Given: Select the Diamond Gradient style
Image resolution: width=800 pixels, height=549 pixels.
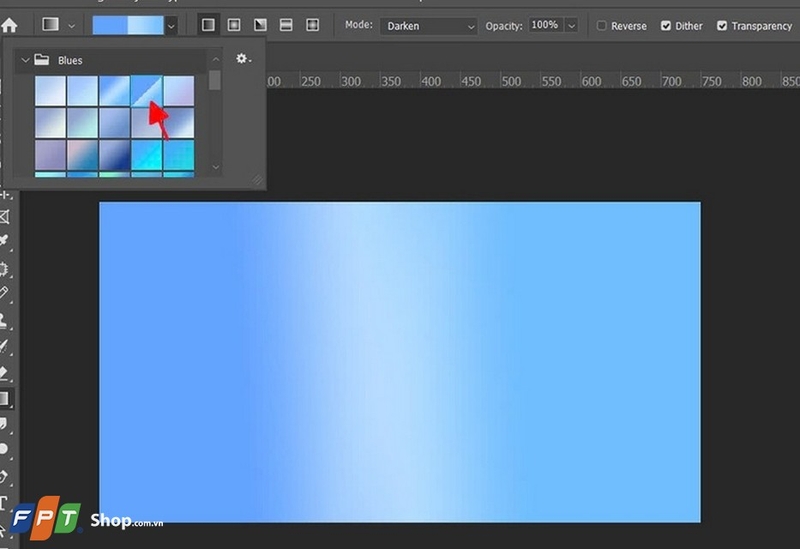Looking at the screenshot, I should tap(312, 25).
